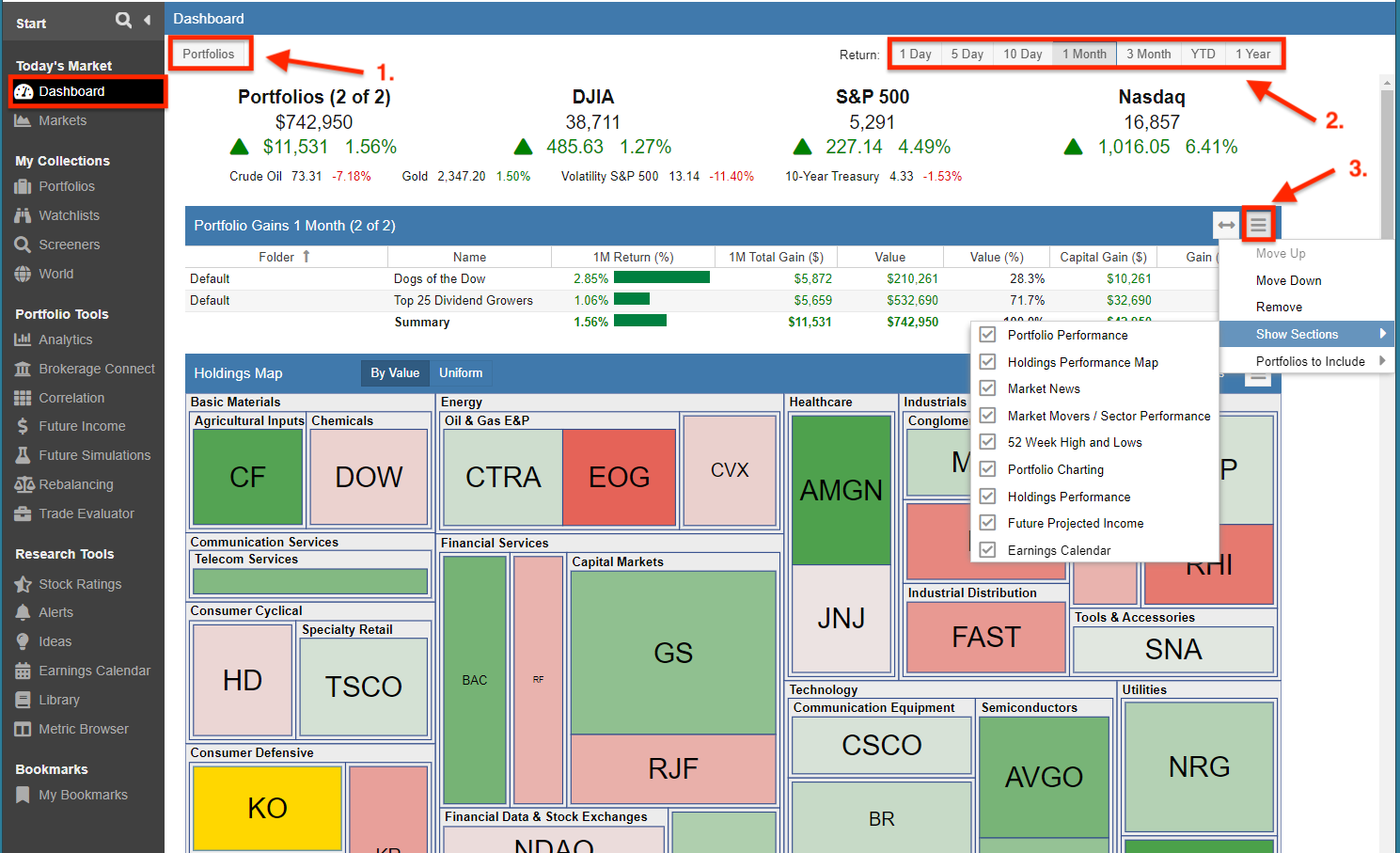Uncheck Holdings Performance section

tap(987, 497)
